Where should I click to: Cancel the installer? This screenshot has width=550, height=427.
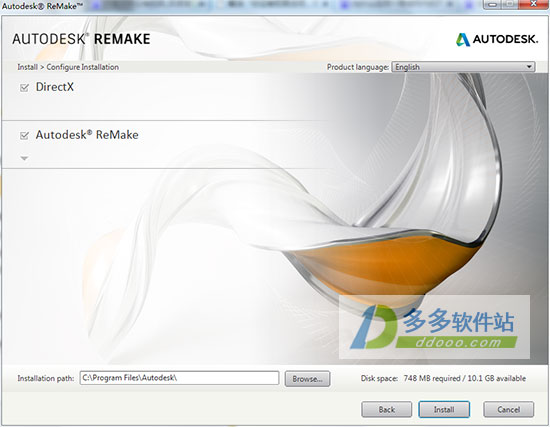(x=509, y=409)
